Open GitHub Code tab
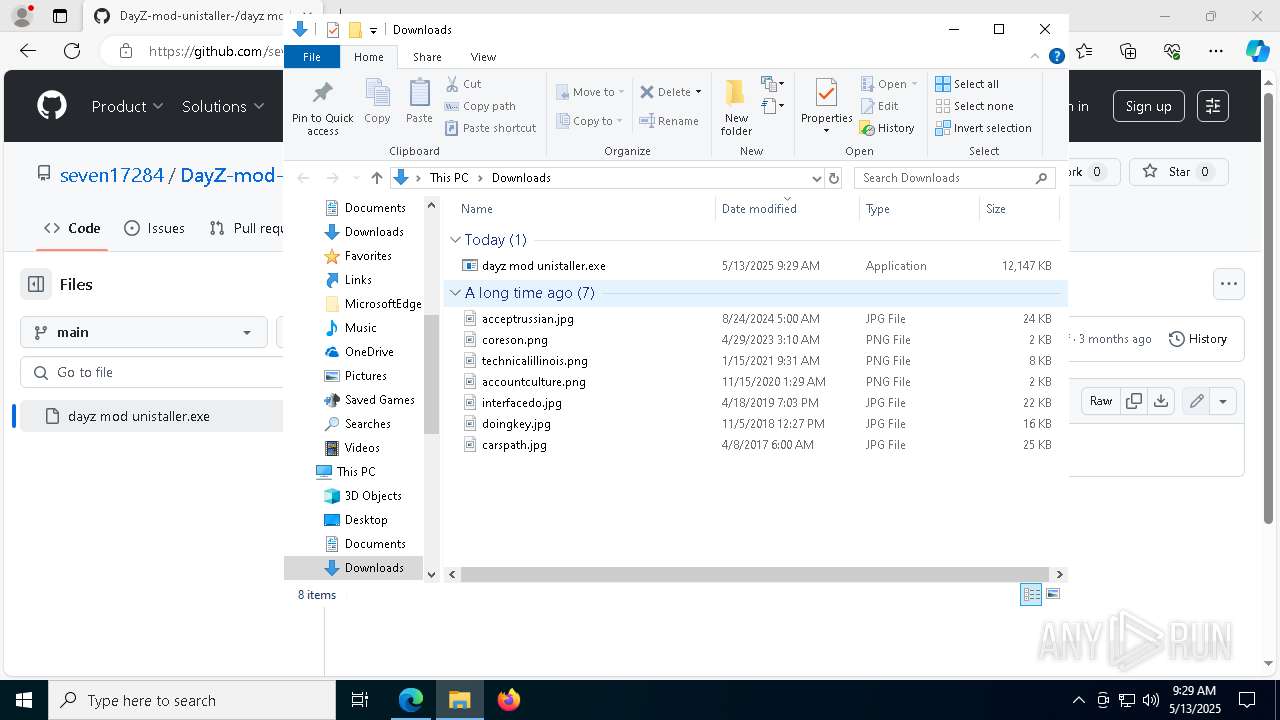 (73, 228)
